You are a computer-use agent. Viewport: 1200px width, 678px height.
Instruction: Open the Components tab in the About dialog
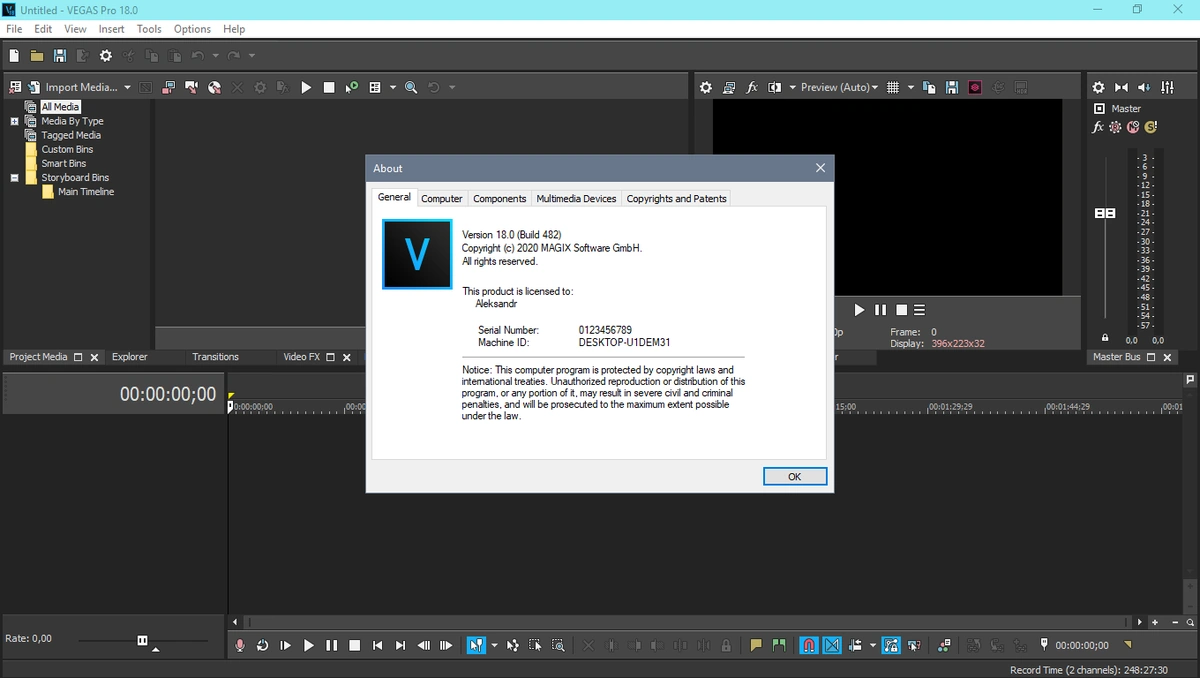[500, 199]
